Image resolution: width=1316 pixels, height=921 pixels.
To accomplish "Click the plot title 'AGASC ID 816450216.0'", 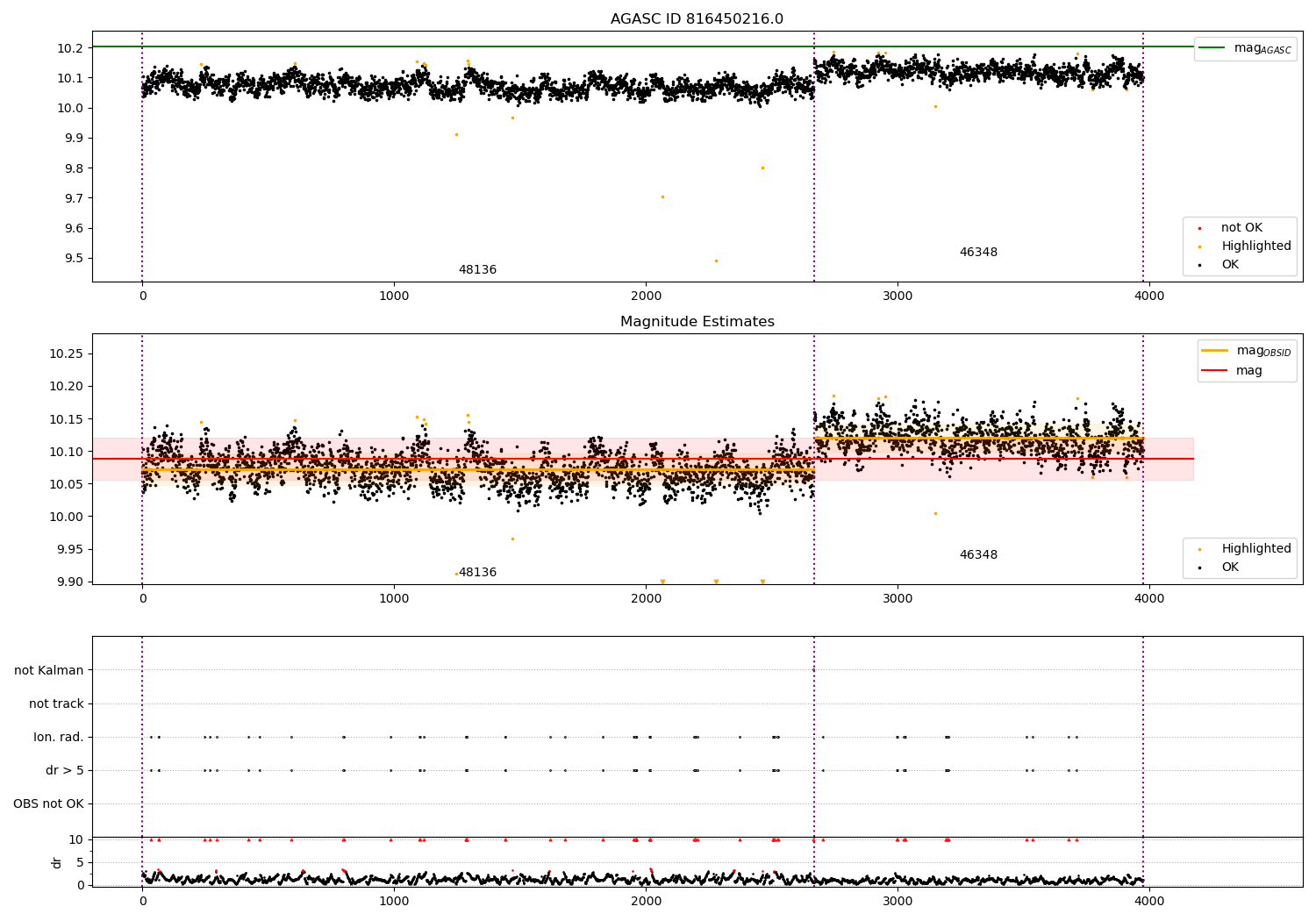I will tap(697, 19).
